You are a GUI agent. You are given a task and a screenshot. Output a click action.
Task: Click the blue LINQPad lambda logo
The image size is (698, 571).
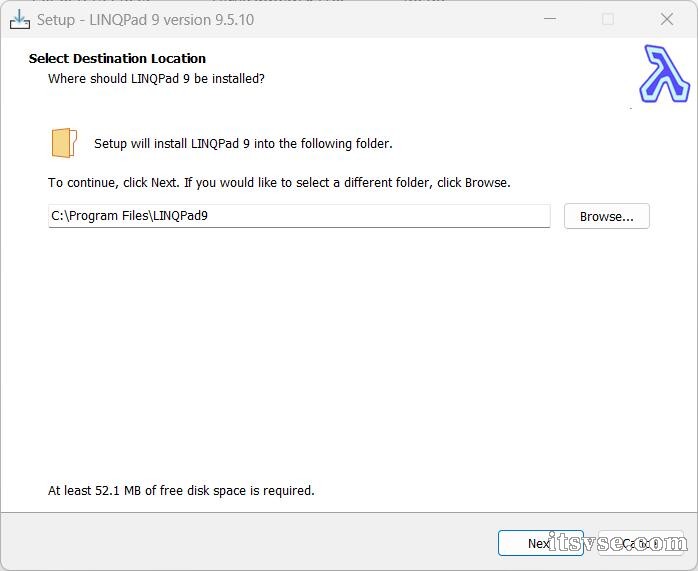tap(664, 75)
